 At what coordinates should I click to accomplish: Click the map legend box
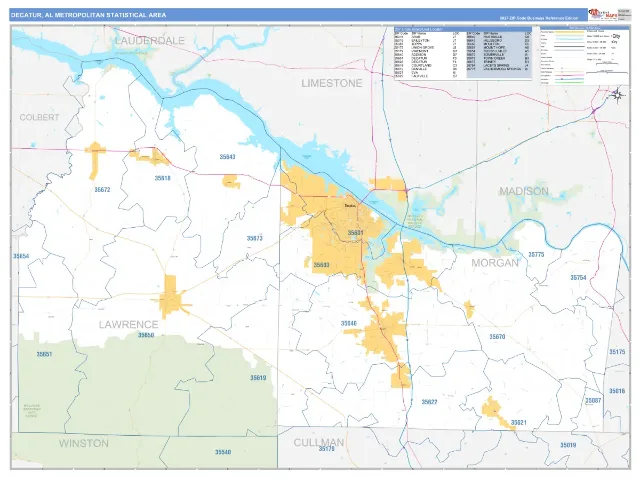click(x=584, y=56)
